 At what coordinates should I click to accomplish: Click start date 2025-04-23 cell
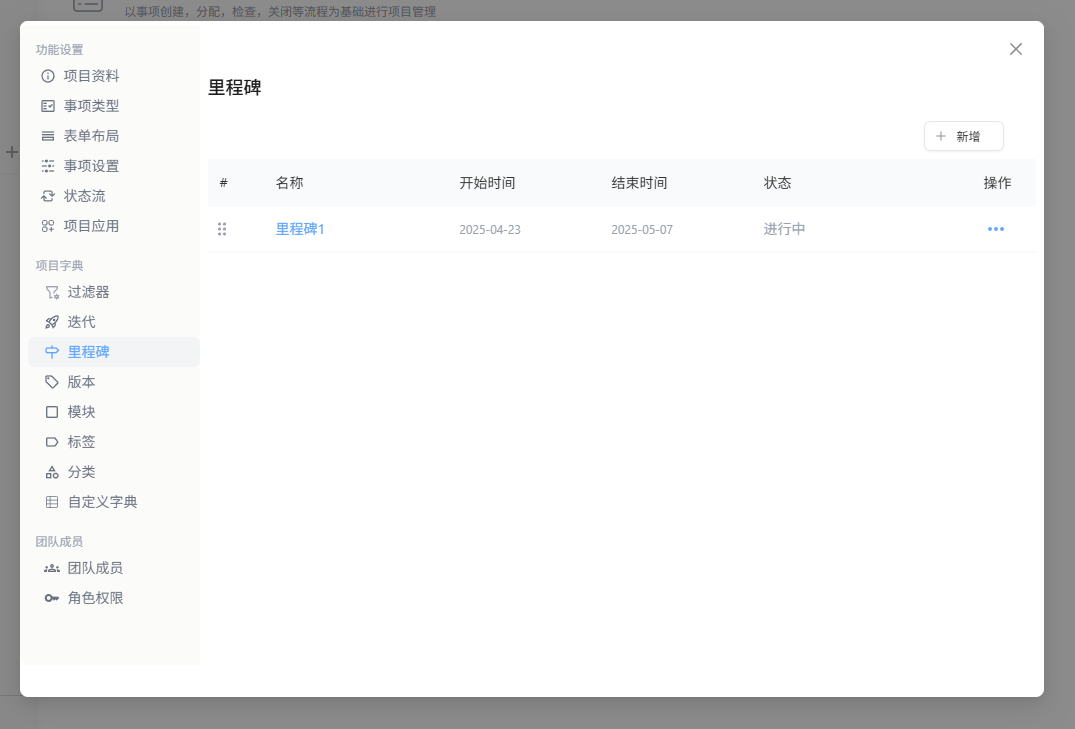tap(490, 230)
